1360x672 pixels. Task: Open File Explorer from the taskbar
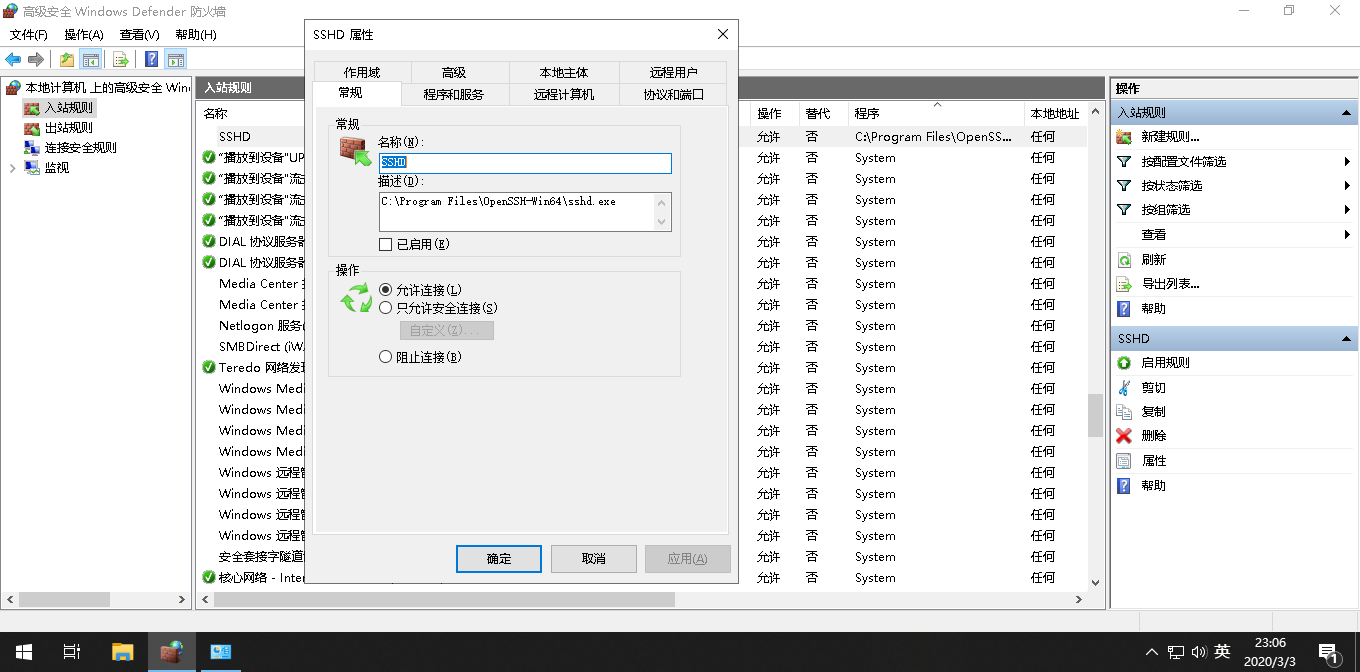[122, 652]
